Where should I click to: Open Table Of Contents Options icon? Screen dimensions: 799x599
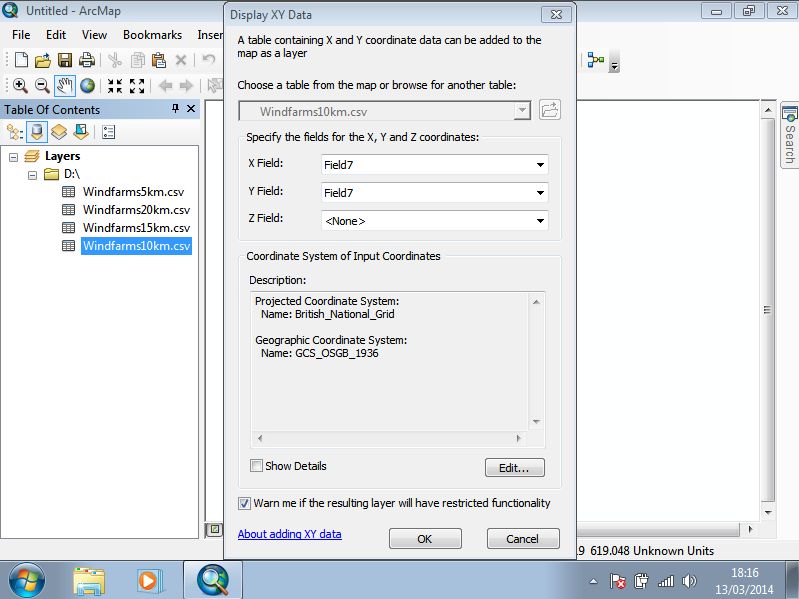[x=109, y=132]
